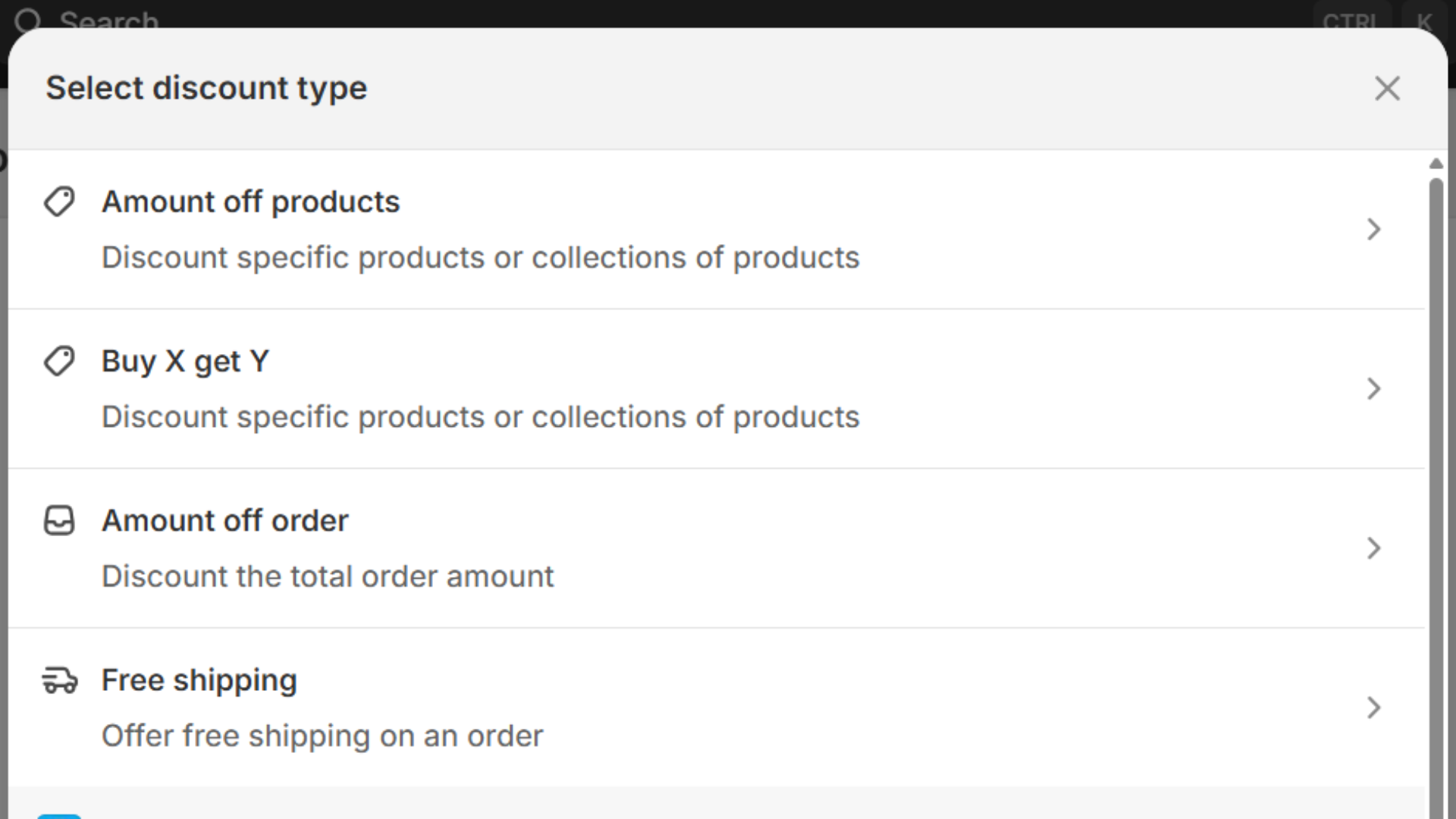Click 'Offer free shipping on an order' text

click(322, 736)
